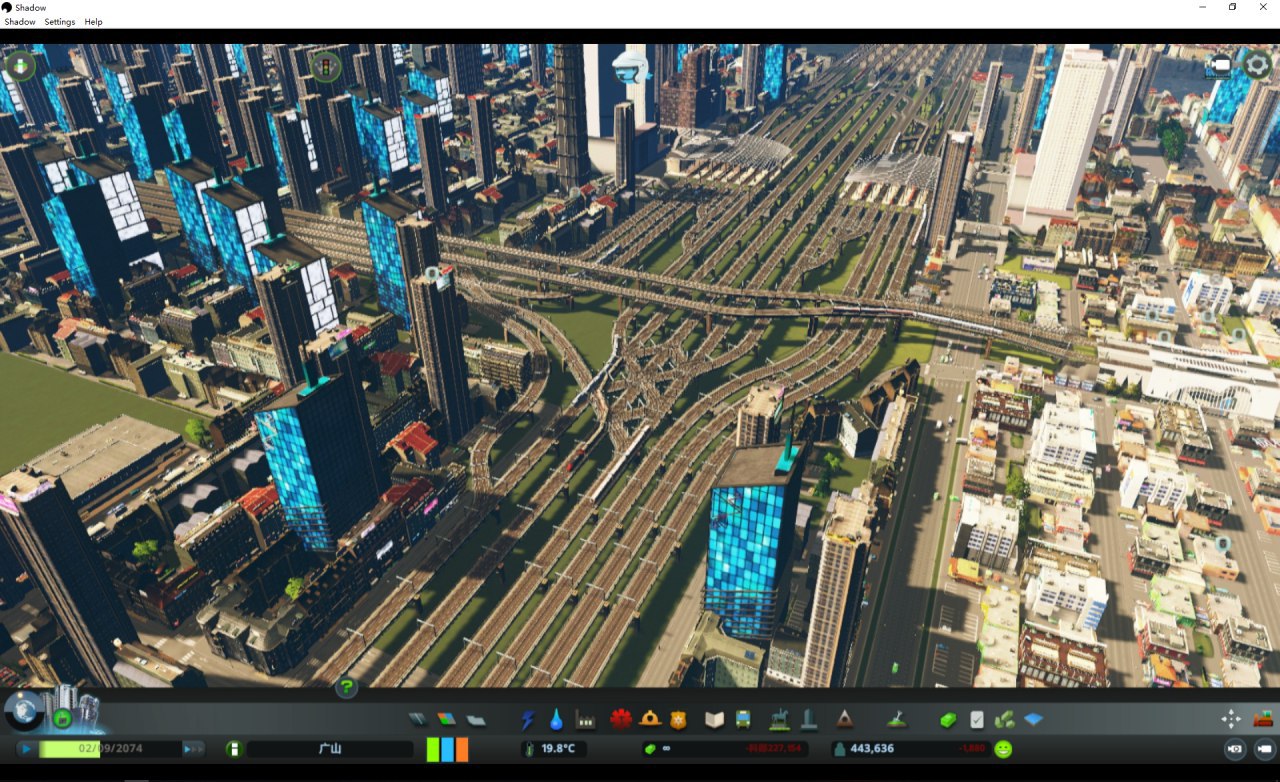The width and height of the screenshot is (1280, 782).
Task: Select the Landscaping shovel tool
Action: point(898,719)
